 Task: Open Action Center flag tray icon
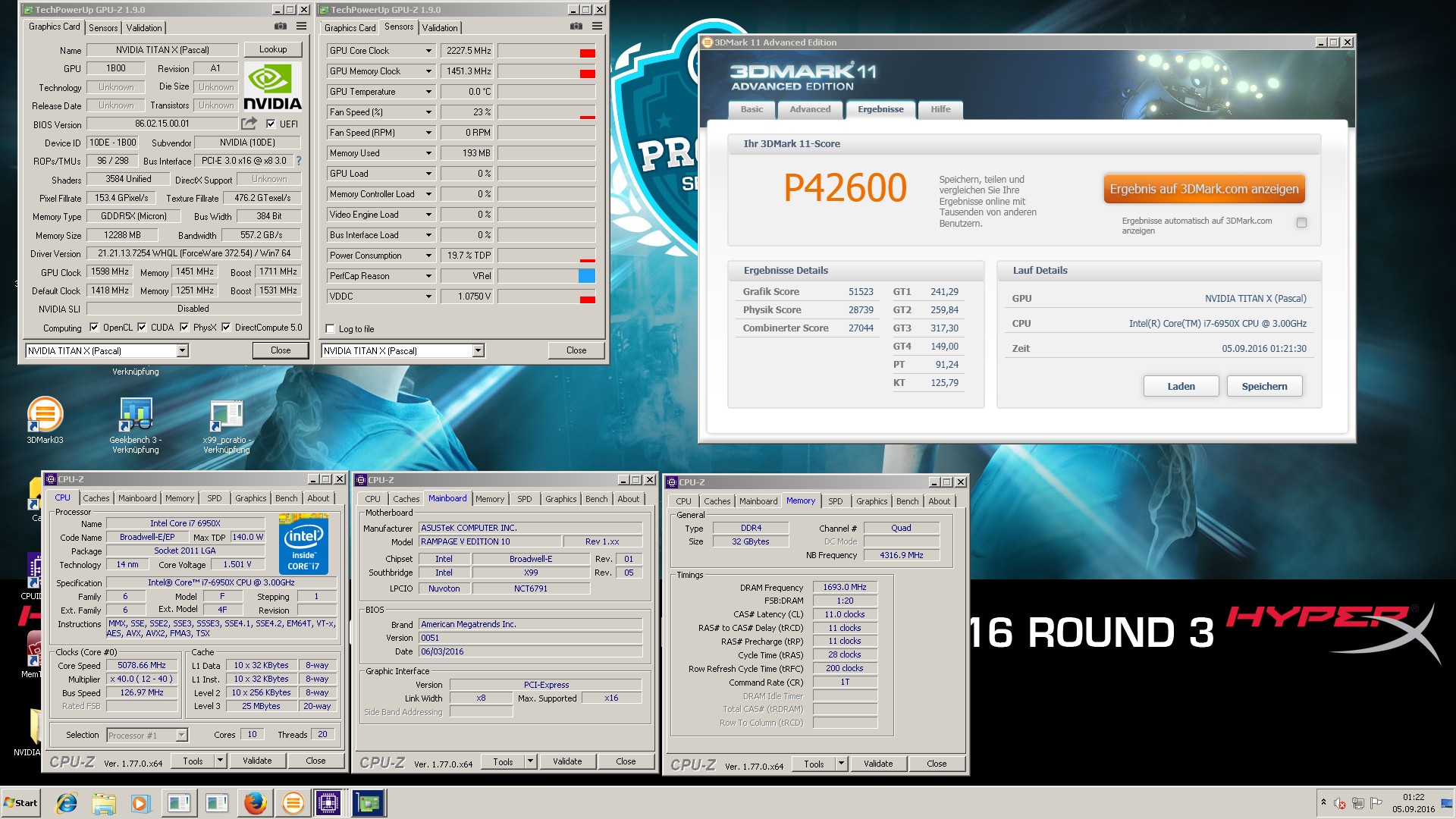tap(1376, 802)
